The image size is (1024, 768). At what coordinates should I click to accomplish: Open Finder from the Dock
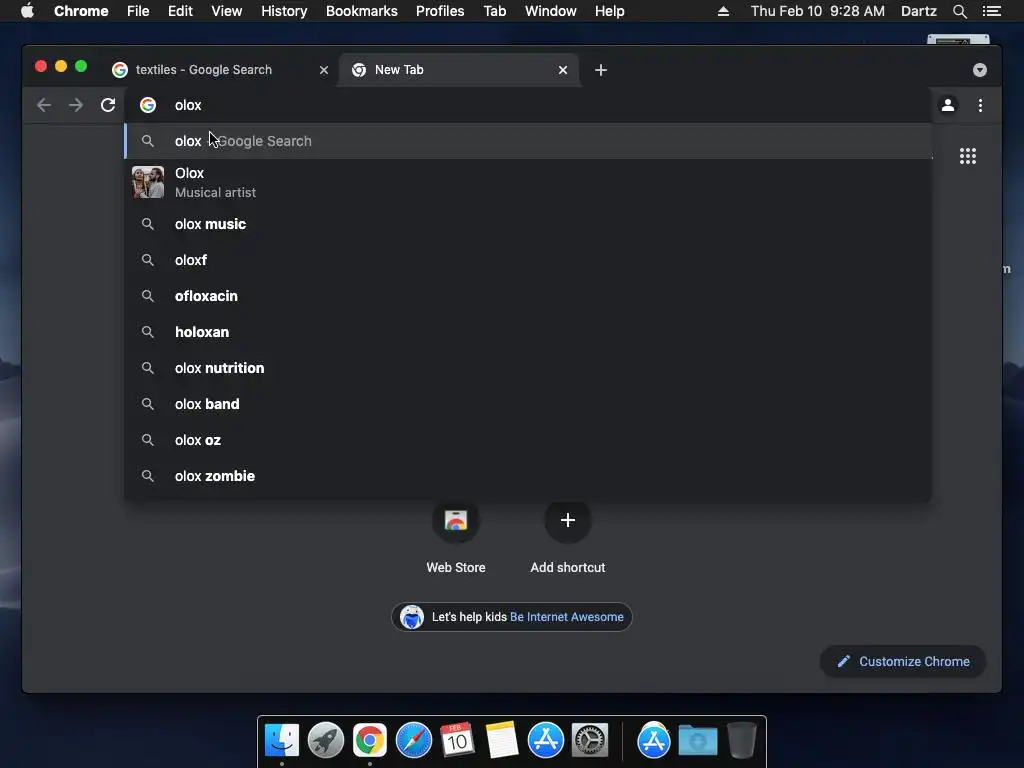[282, 740]
